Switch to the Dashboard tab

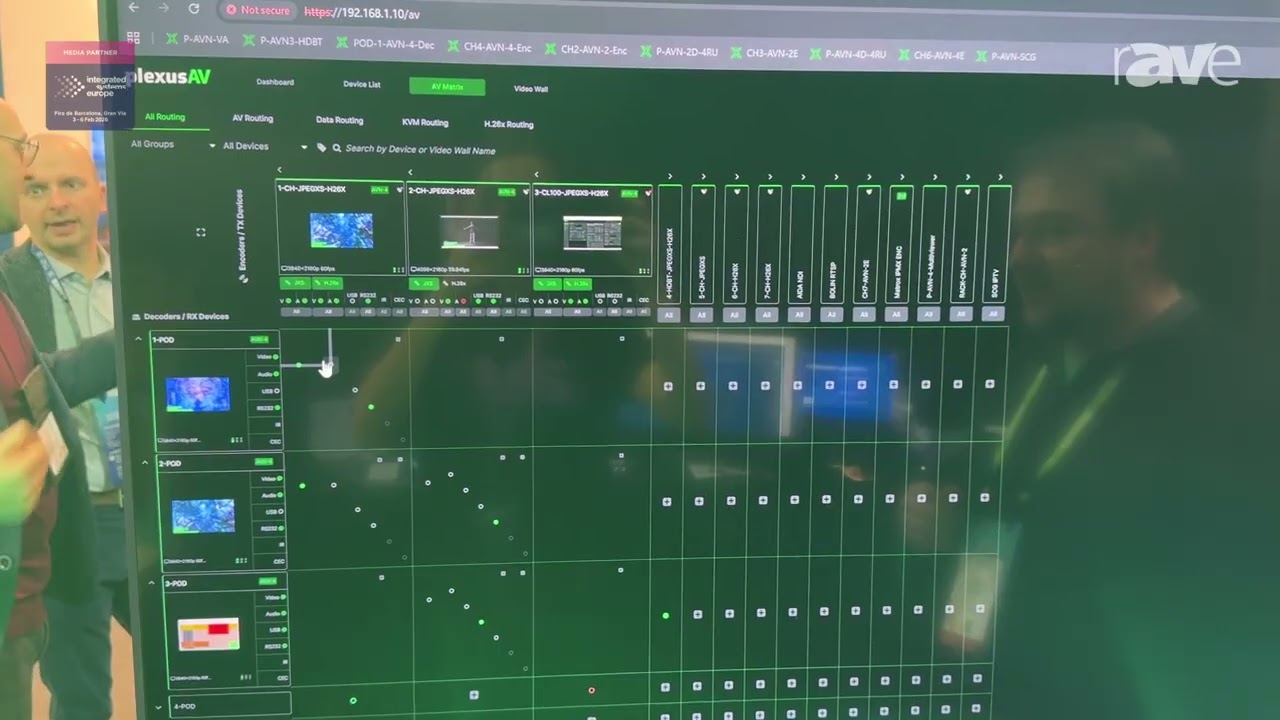tap(275, 82)
